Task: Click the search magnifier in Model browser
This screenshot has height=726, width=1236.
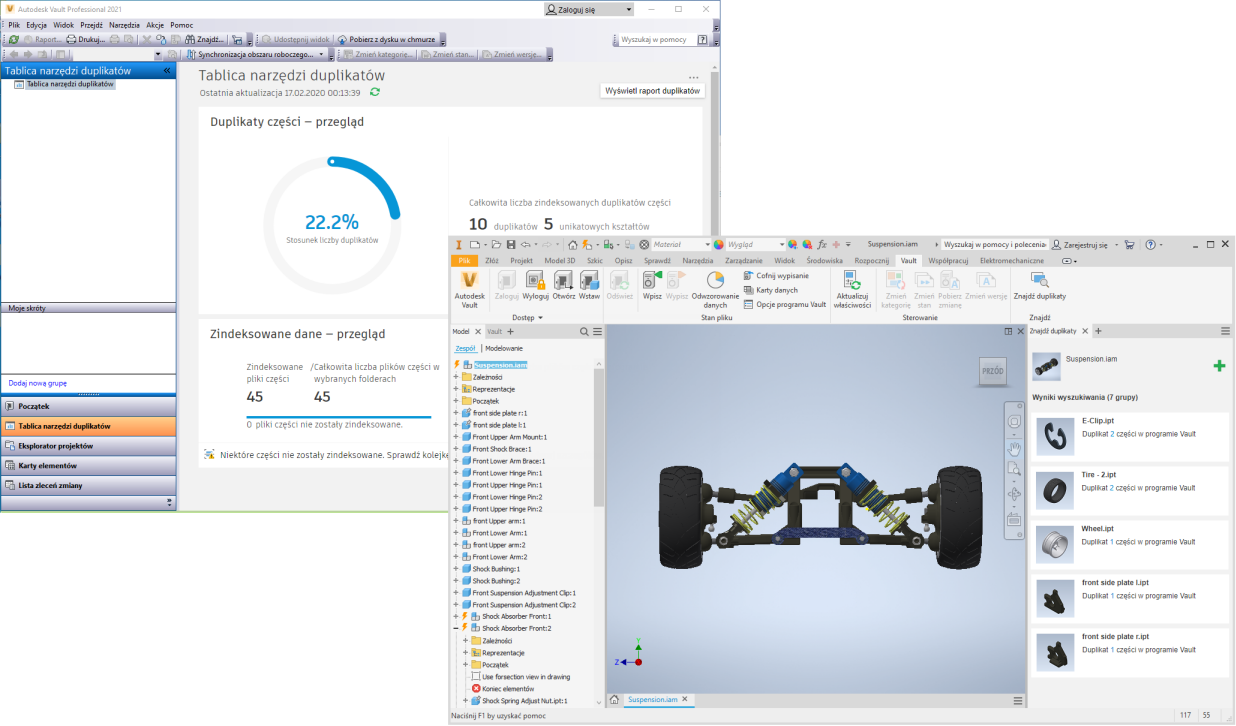Action: coord(585,331)
